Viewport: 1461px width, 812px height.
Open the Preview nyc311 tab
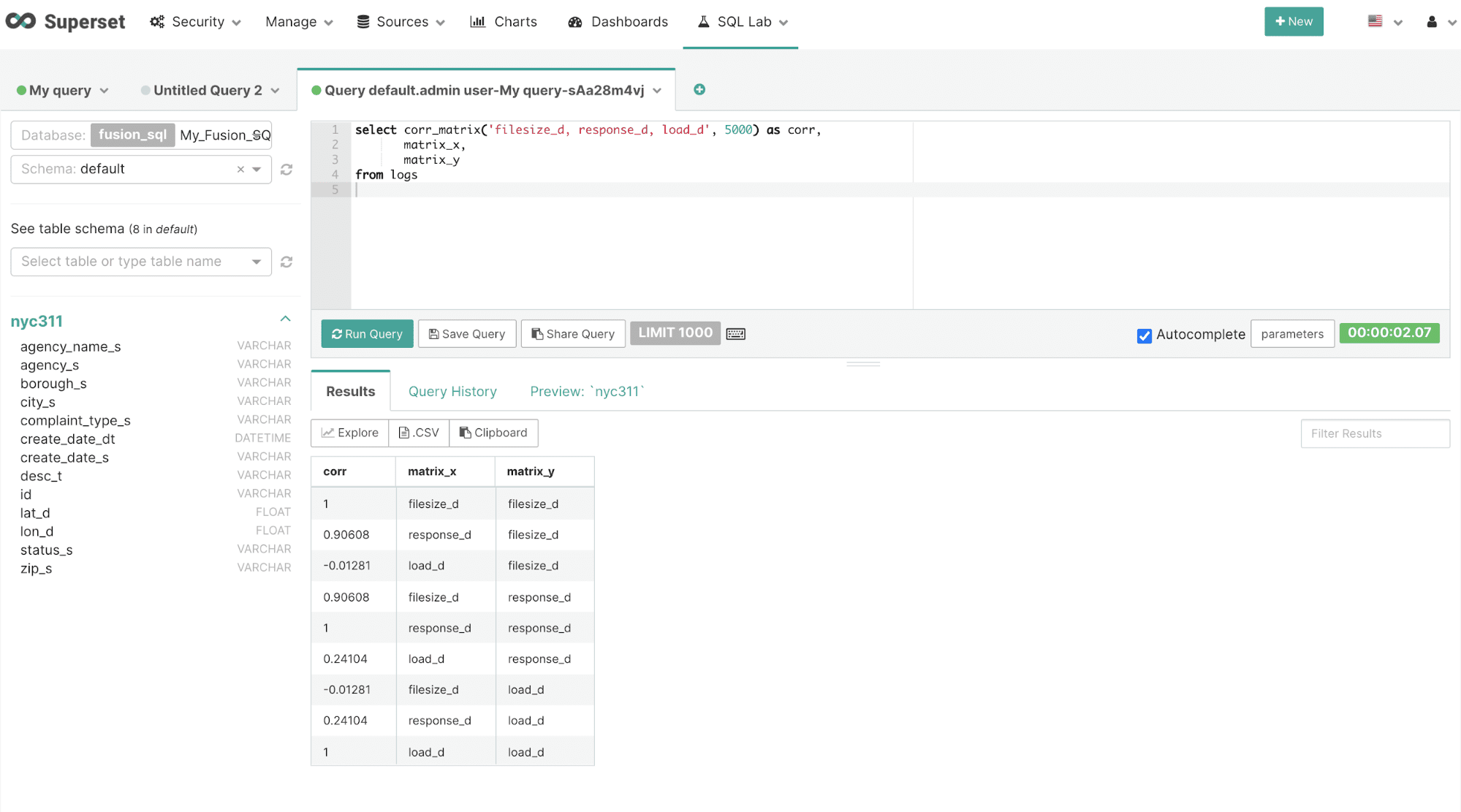click(587, 392)
